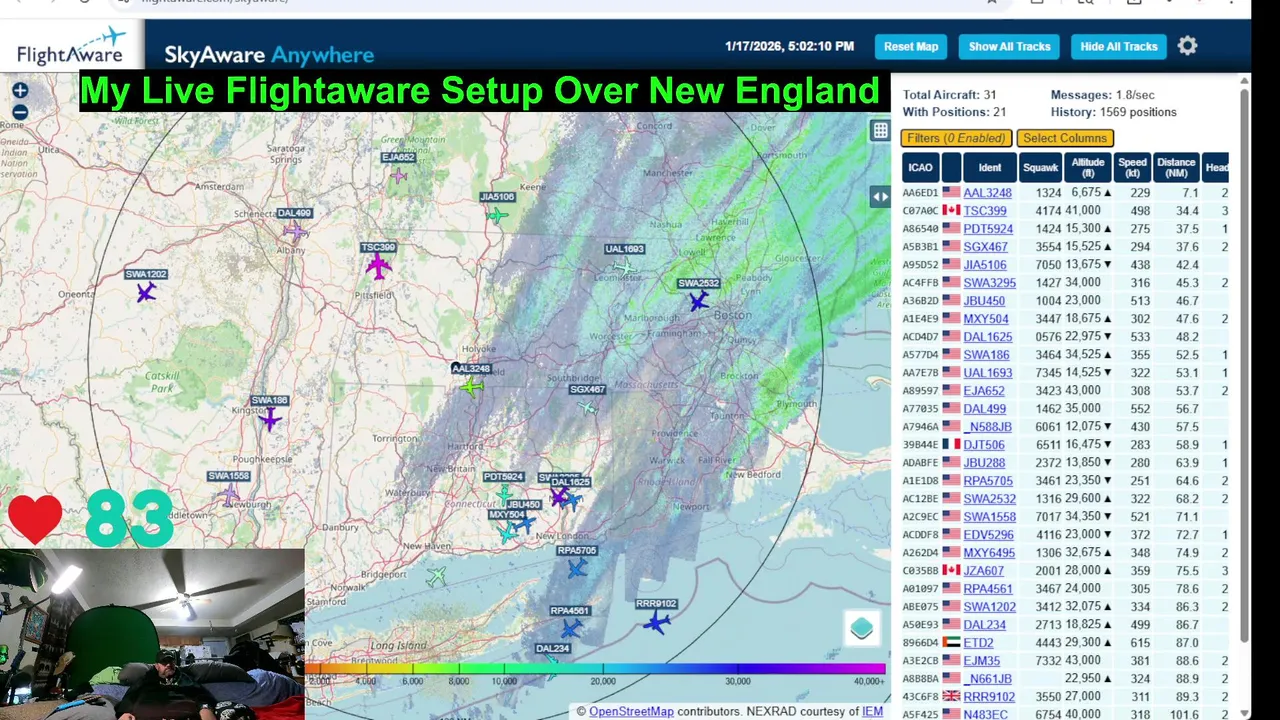Select the TSC399 magenta aircraft icon

pyautogui.click(x=377, y=266)
